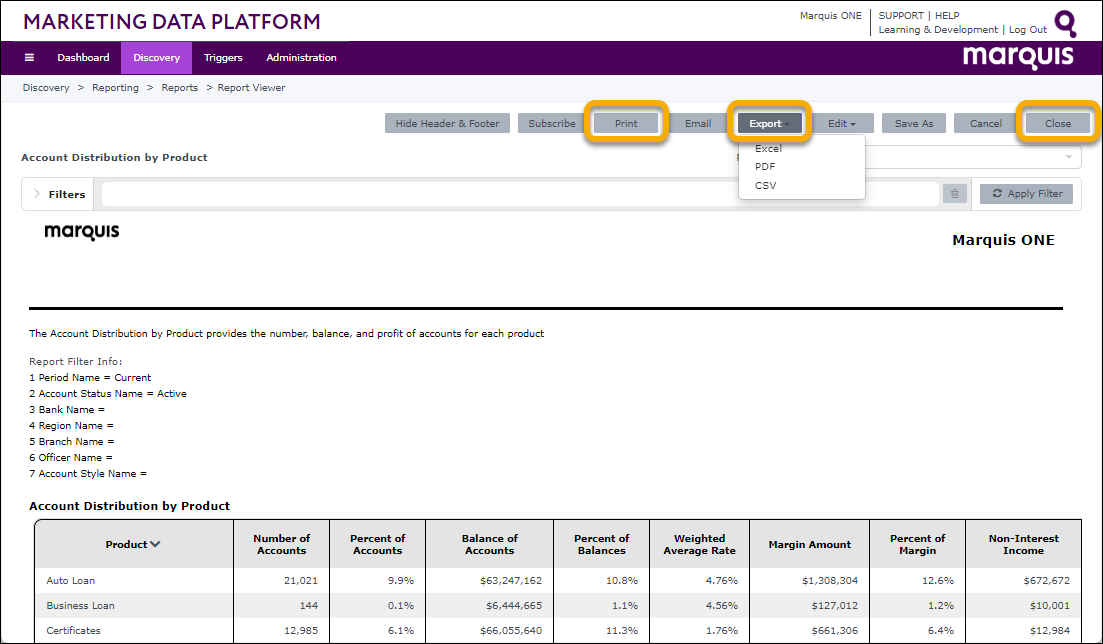Click the Margin Amount column header
Image resolution: width=1103 pixels, height=644 pixels.
click(x=810, y=544)
